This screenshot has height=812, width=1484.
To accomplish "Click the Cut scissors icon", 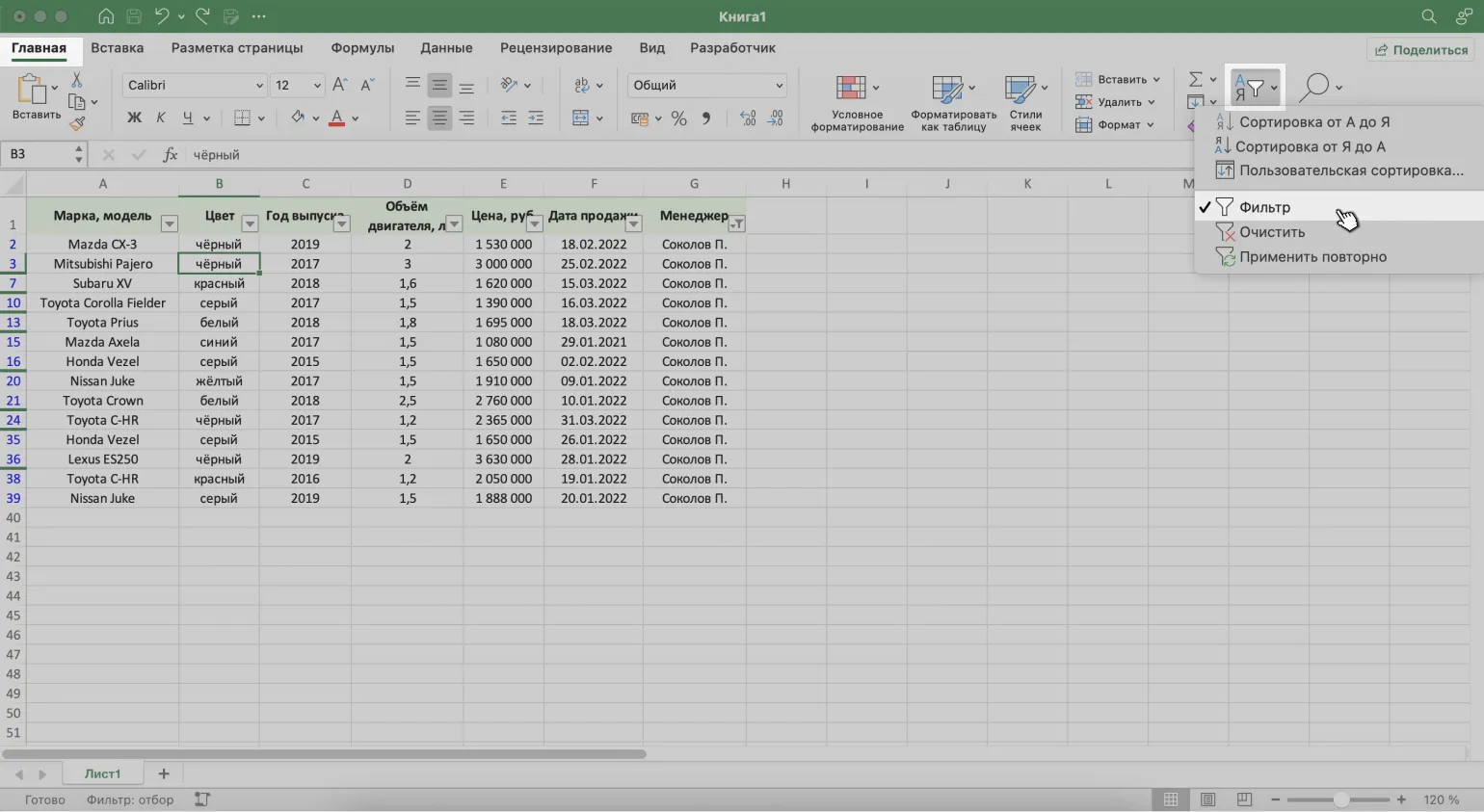I will [x=77, y=80].
